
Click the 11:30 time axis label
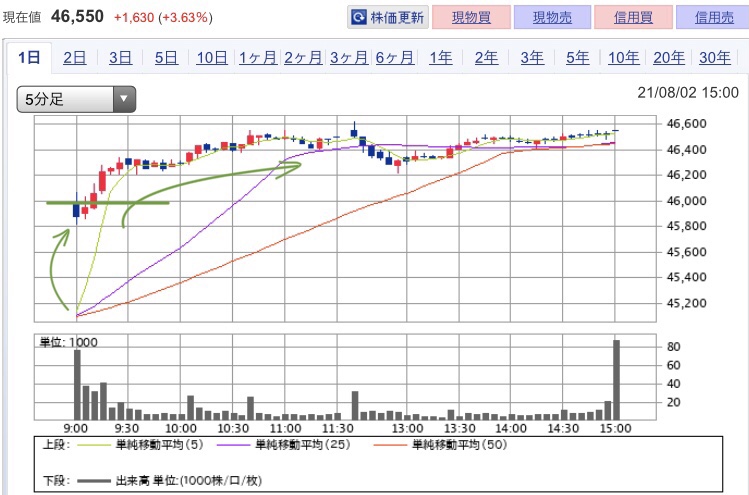(338, 428)
